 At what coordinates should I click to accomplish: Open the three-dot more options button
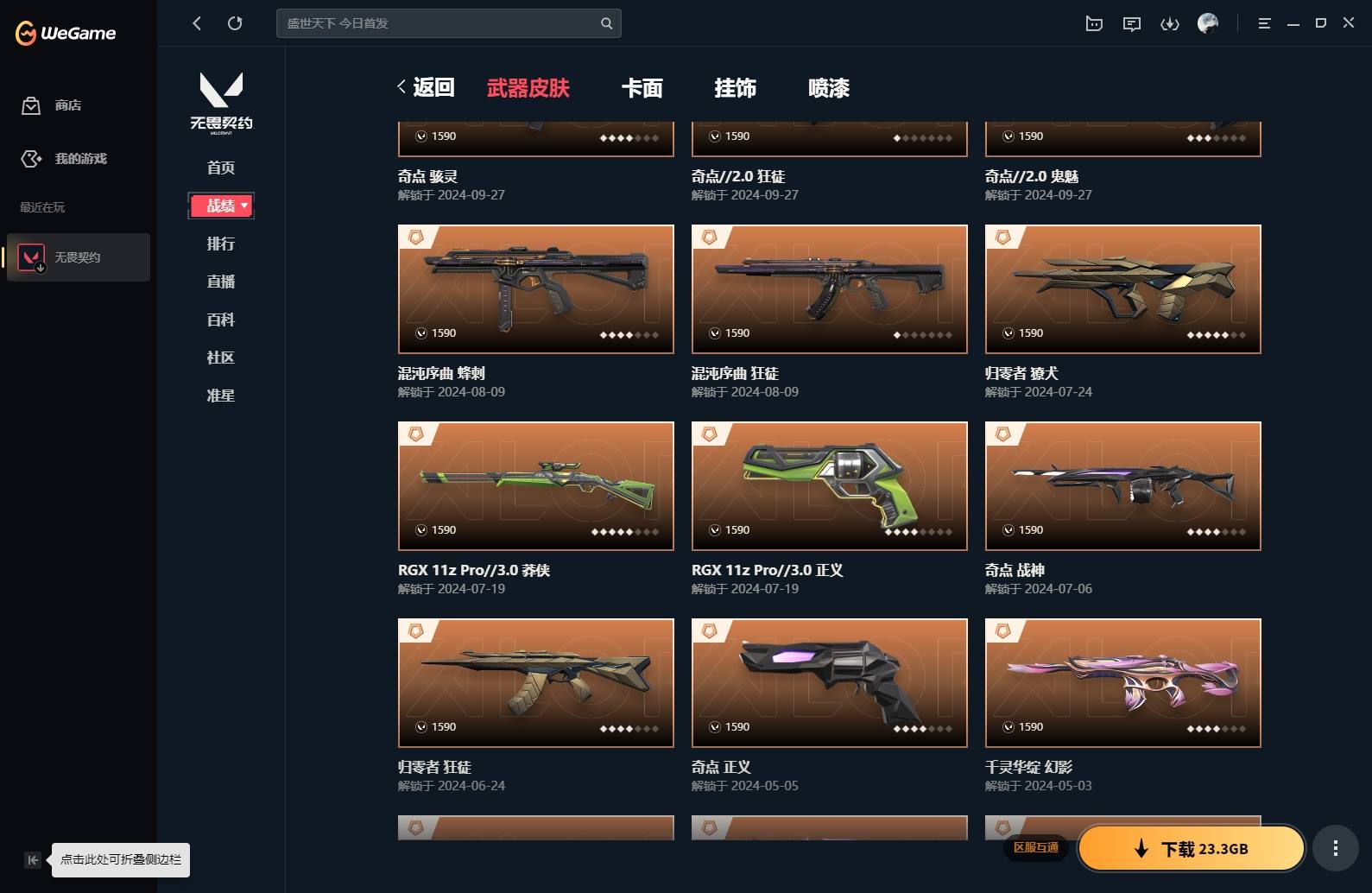point(1335,848)
